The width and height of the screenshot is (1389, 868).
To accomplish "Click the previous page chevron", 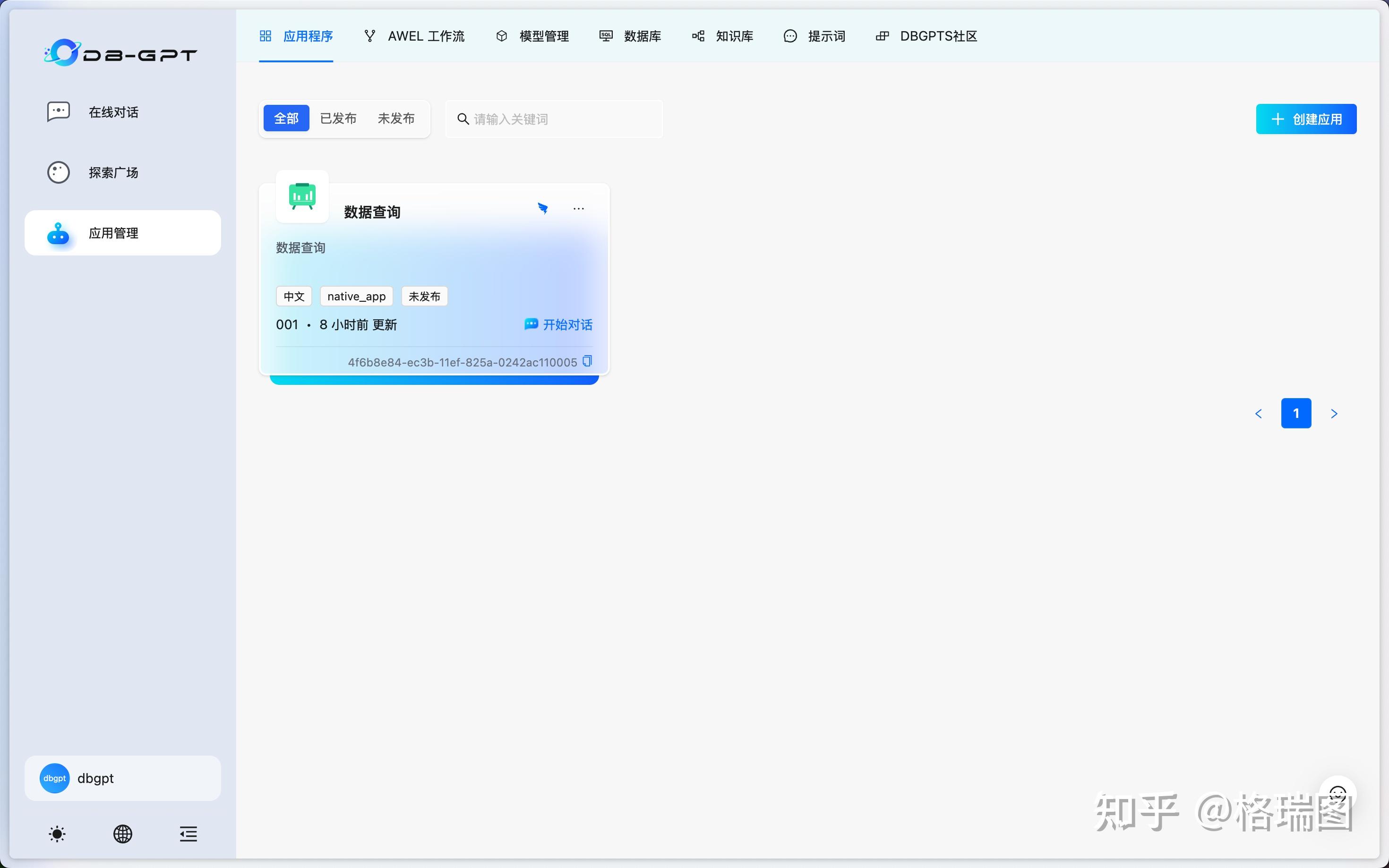I will click(x=1258, y=413).
